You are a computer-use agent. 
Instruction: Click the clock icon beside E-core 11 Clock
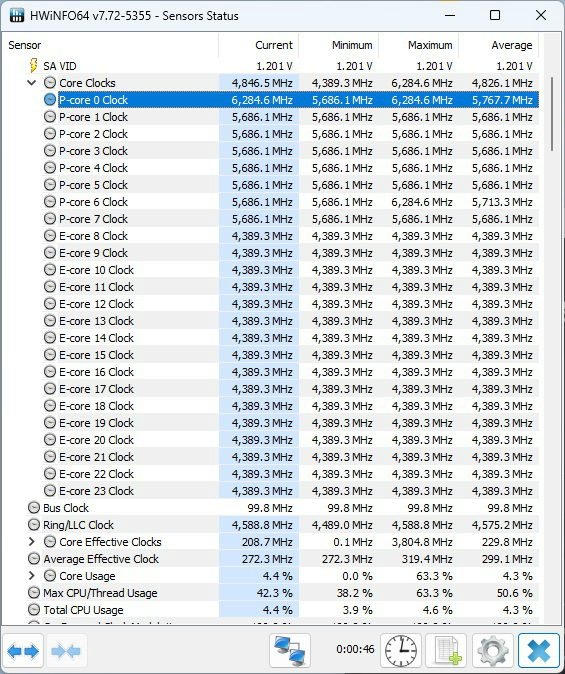click(x=50, y=287)
